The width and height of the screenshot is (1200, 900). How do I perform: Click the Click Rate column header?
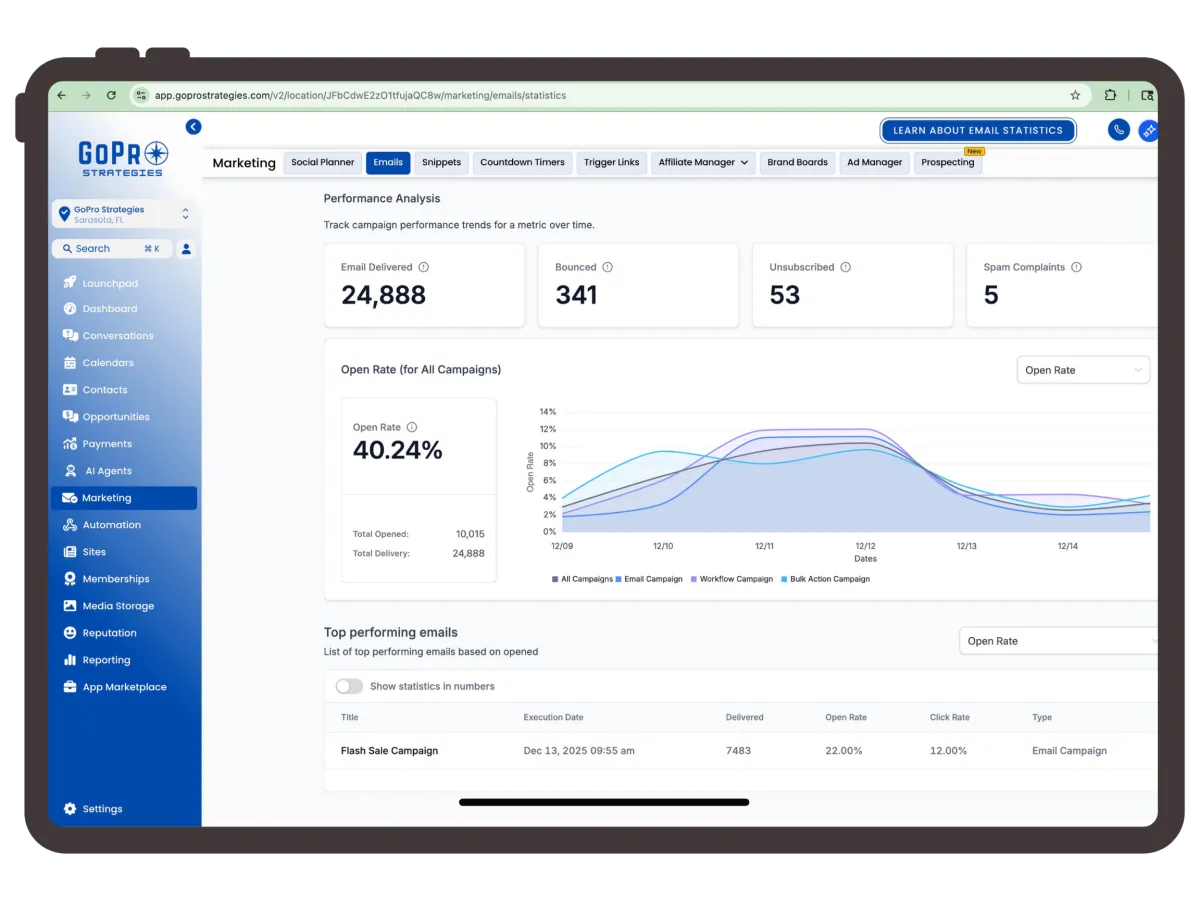tap(949, 717)
